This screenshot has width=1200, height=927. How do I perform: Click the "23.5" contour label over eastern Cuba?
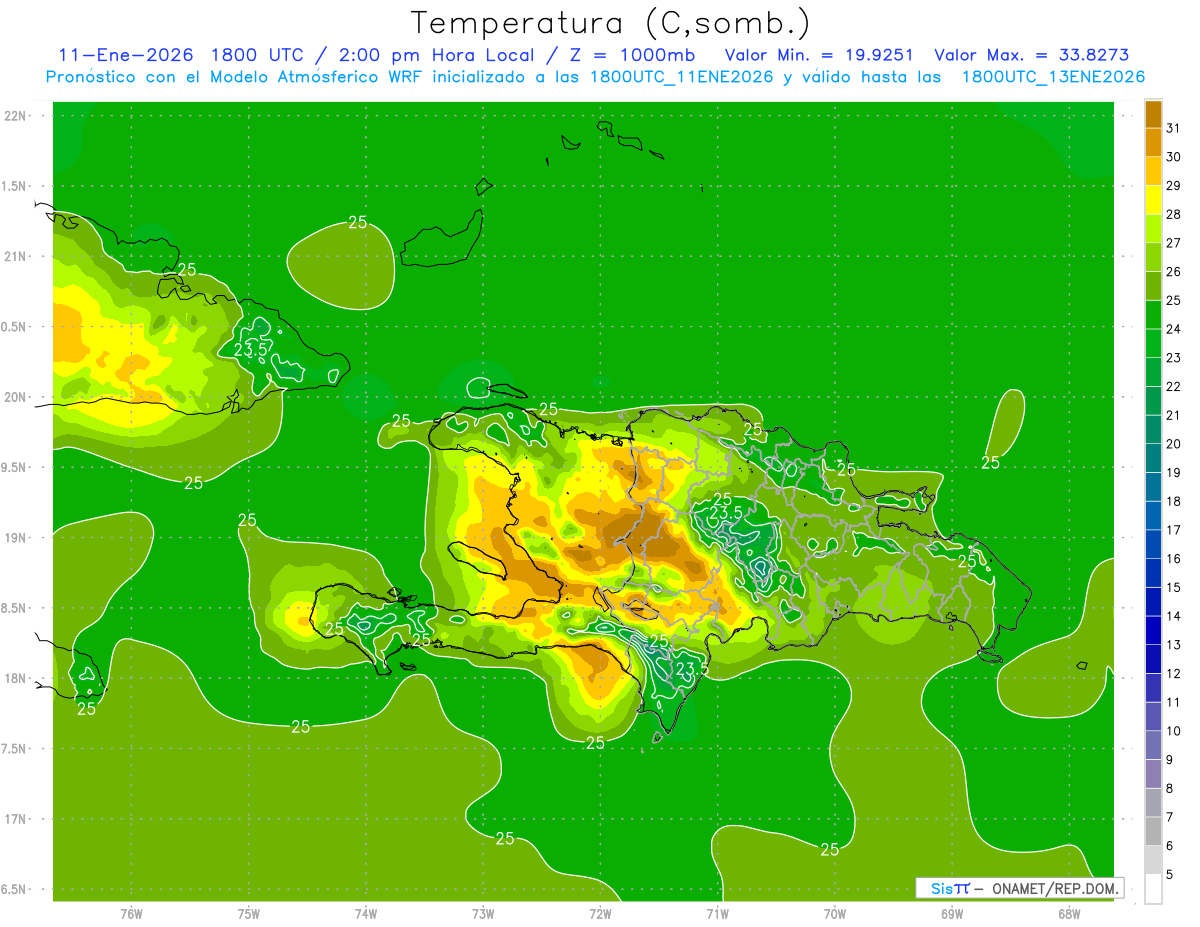point(250,350)
